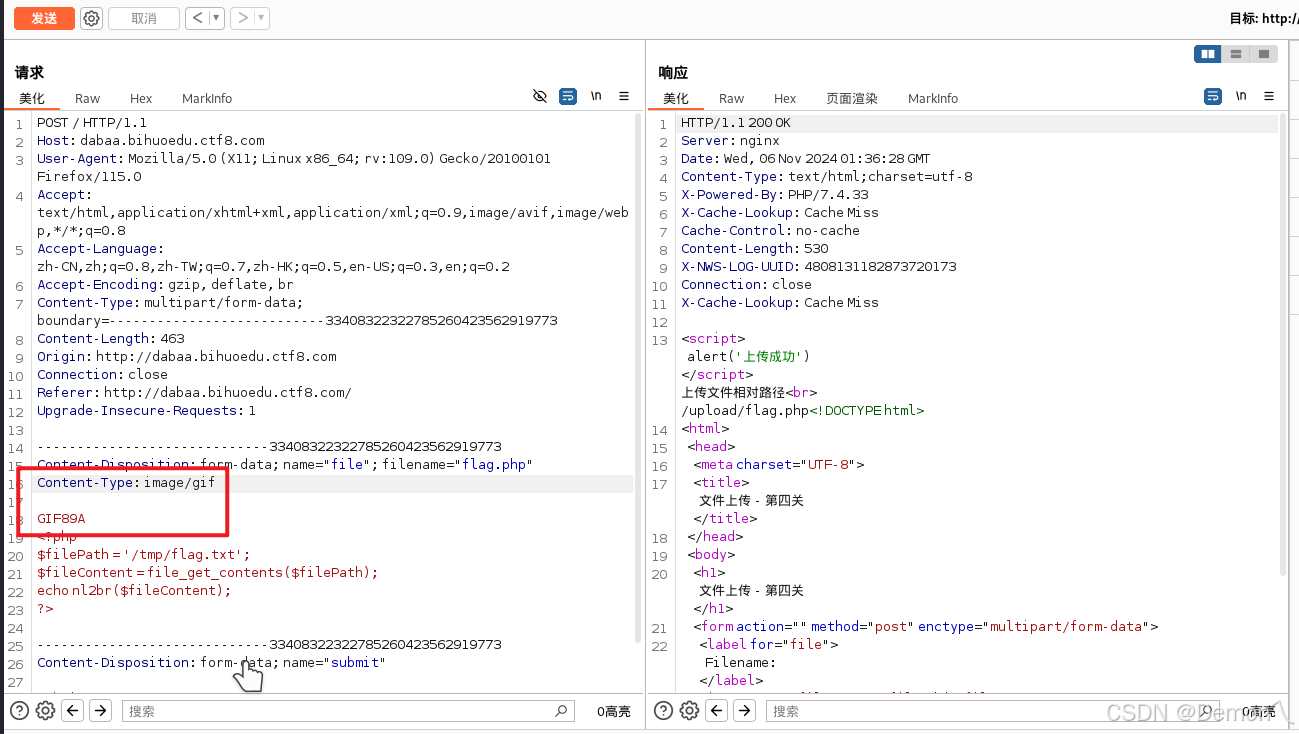The width and height of the screenshot is (1299, 734).
Task: Focus the response panel 搜索 search field
Action: pyautogui.click(x=992, y=711)
